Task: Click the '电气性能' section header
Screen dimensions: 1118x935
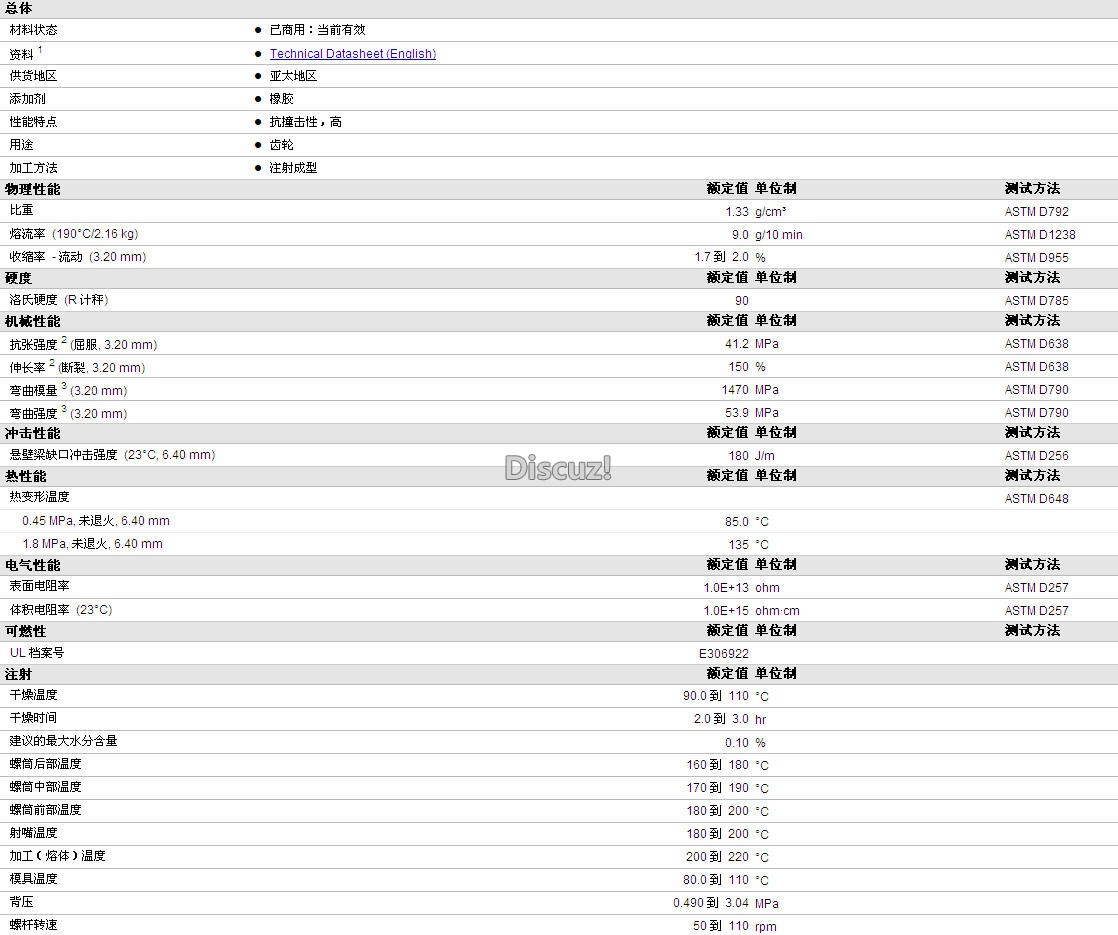Action: pyautogui.click(x=33, y=565)
